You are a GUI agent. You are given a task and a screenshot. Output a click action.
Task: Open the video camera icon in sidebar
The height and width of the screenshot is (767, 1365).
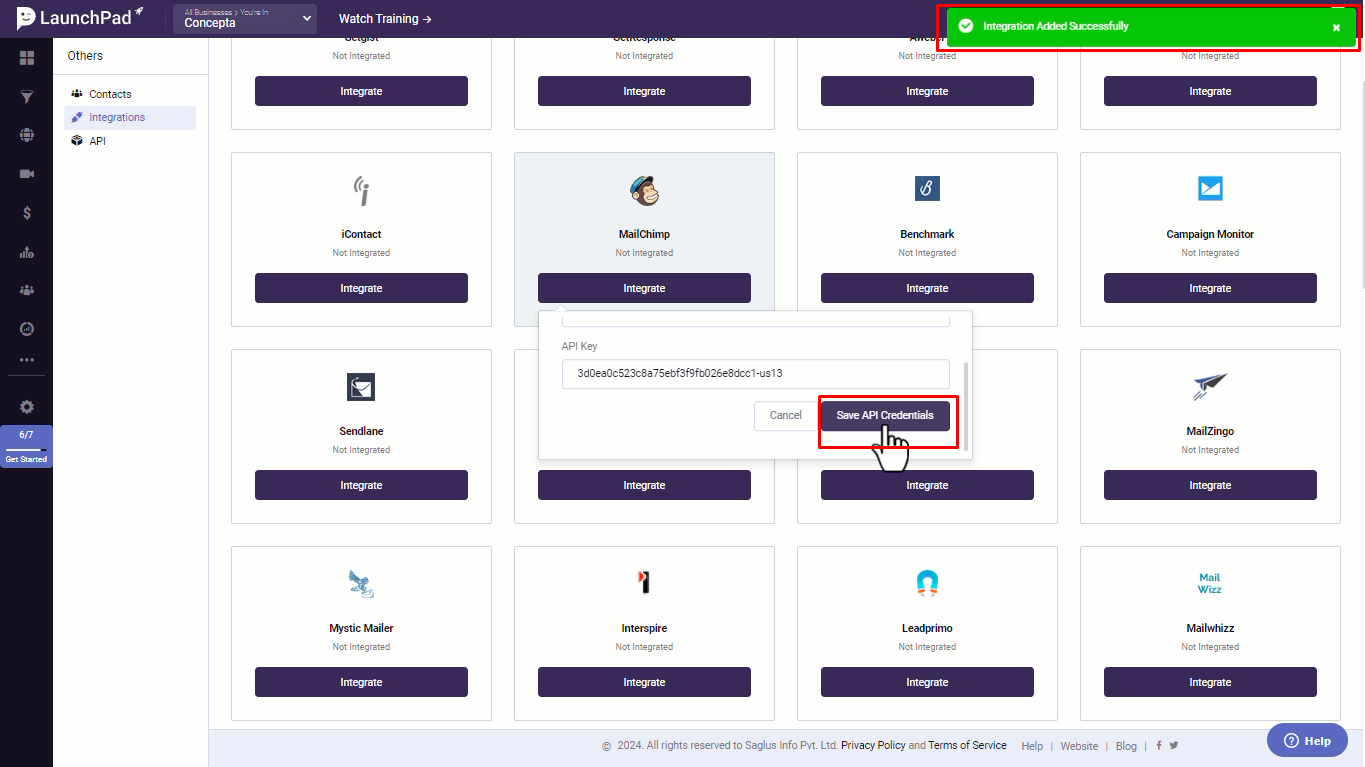coord(27,174)
